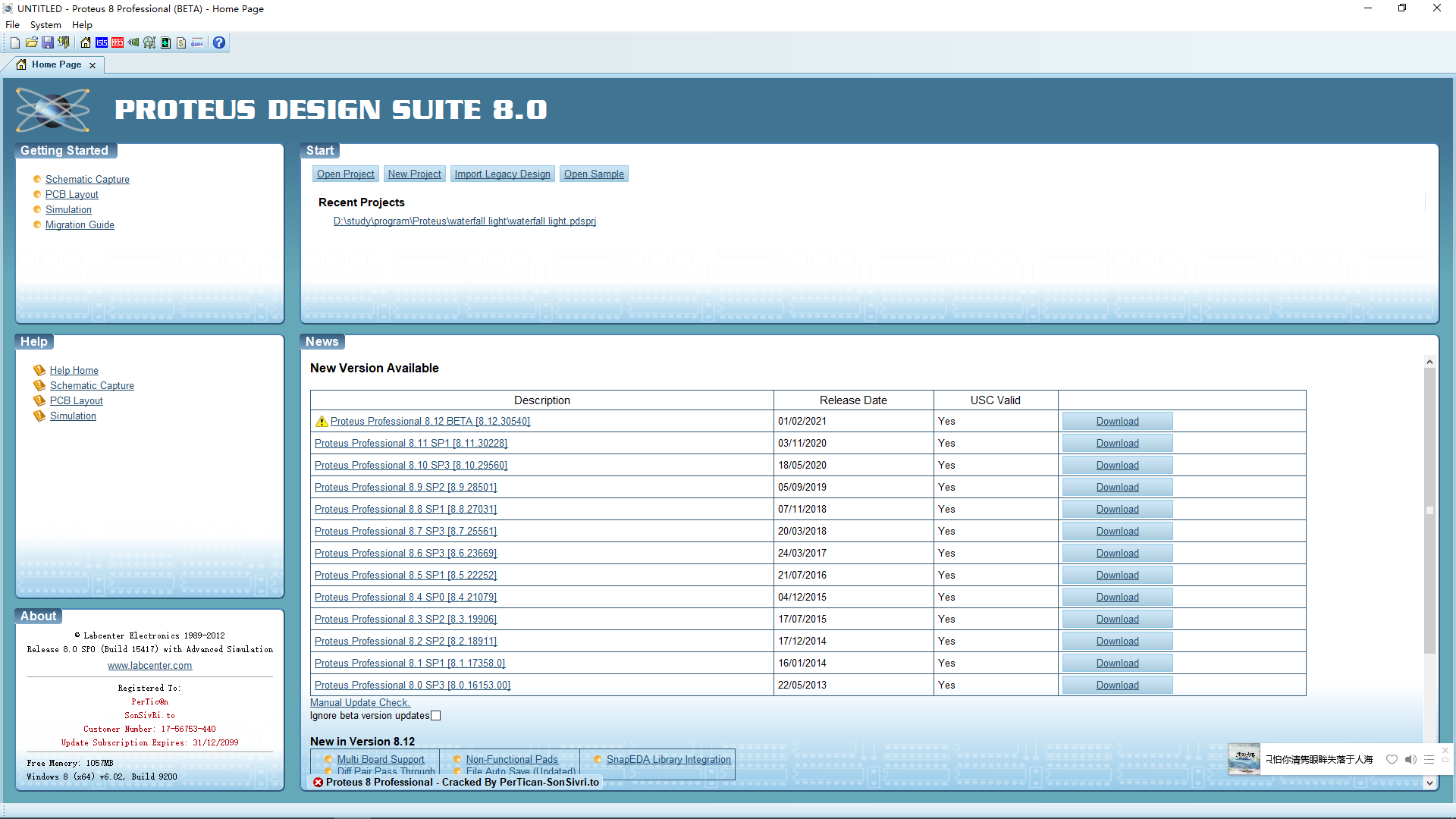Download Proteus Professional 8.9 SP2

point(1117,488)
